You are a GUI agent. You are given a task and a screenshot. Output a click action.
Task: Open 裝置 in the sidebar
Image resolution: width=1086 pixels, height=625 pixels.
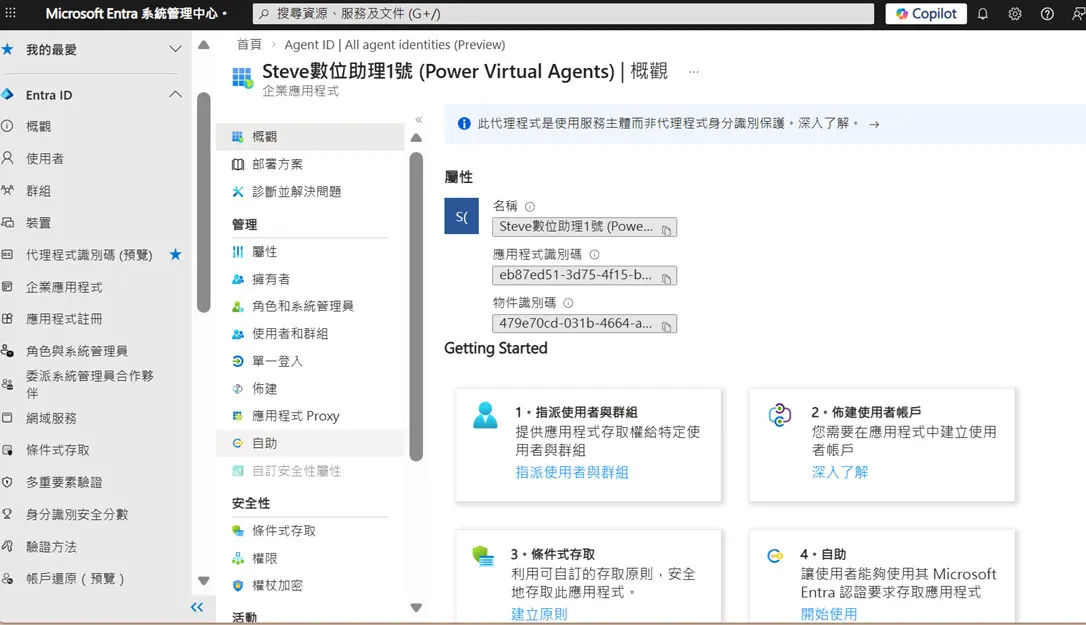38,222
